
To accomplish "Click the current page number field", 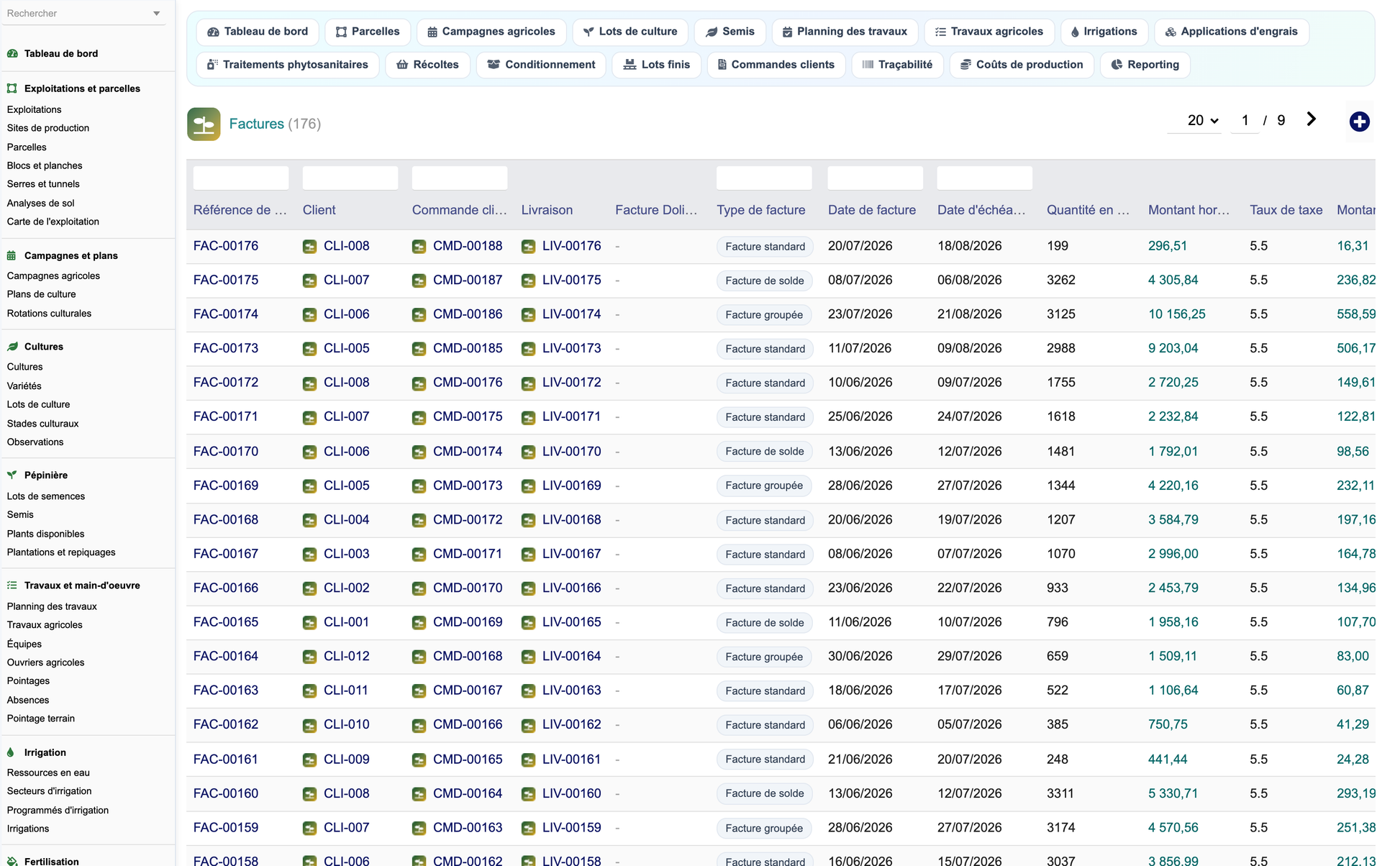I will 1245,121.
